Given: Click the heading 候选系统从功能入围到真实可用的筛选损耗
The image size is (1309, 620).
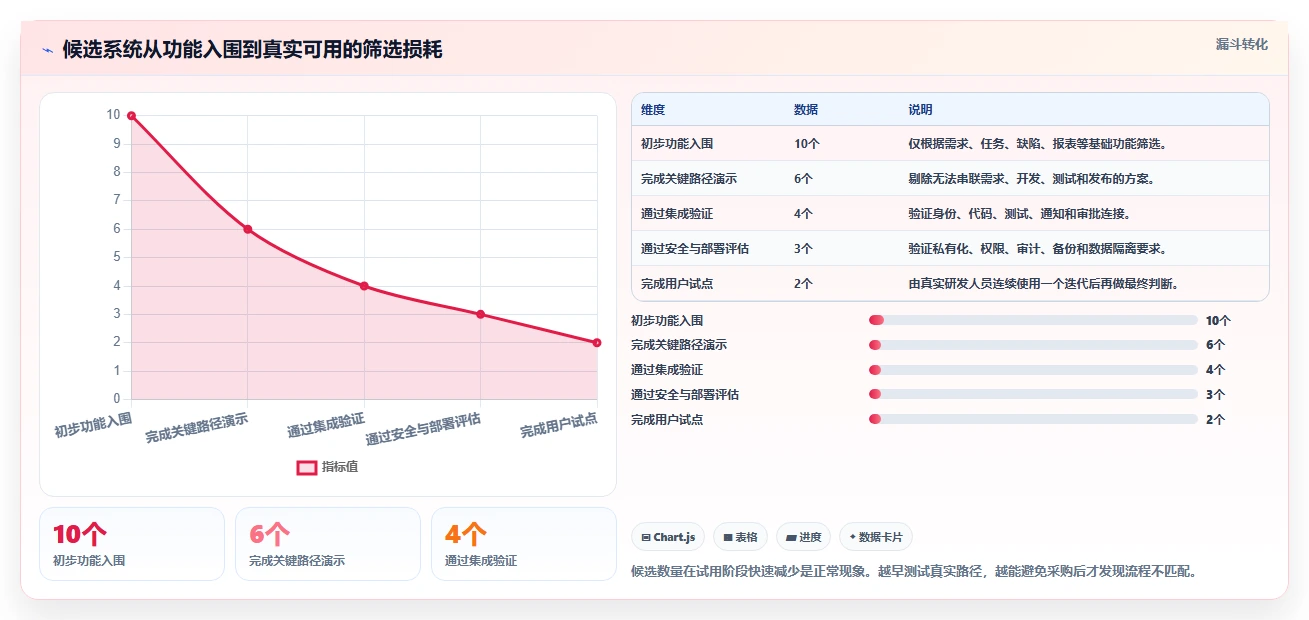Looking at the screenshot, I should [x=252, y=50].
